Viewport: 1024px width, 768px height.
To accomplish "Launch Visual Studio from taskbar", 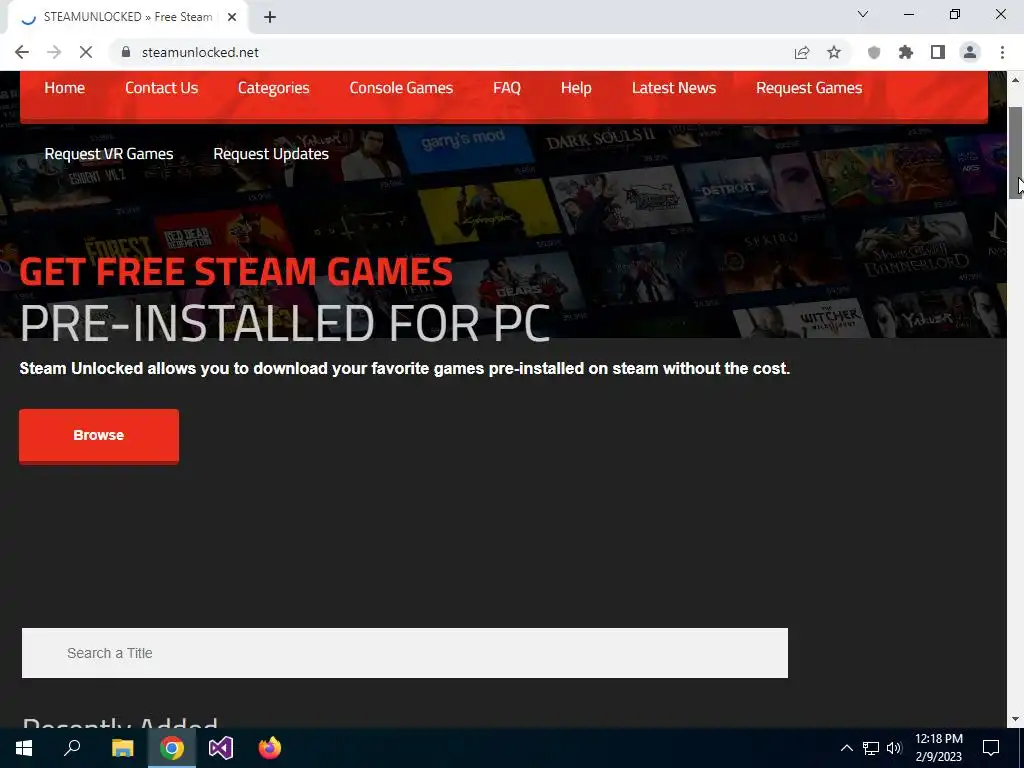I will 221,748.
